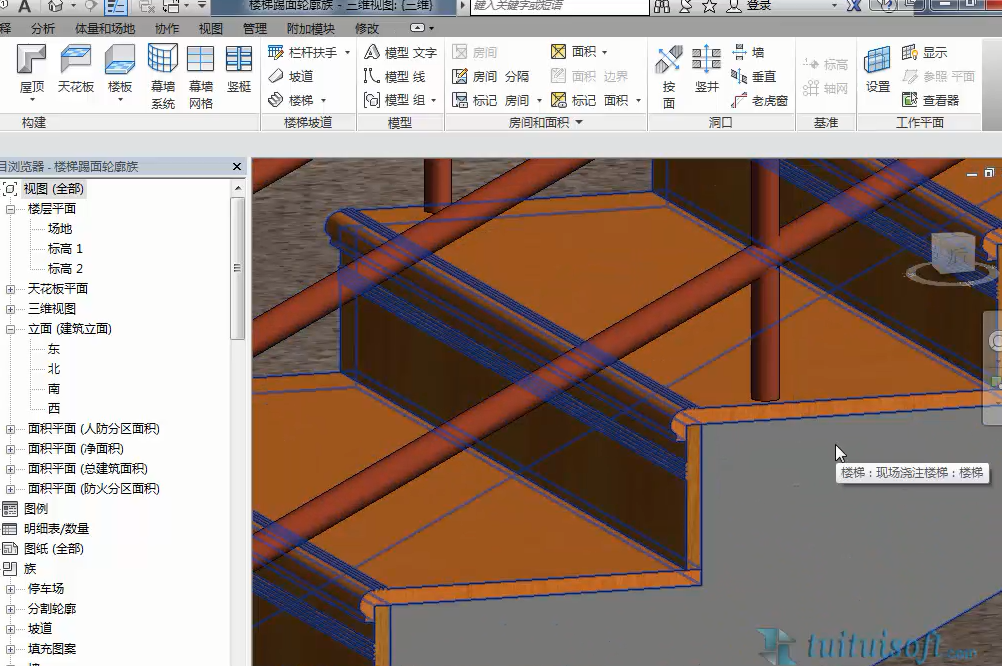Image resolution: width=1002 pixels, height=666 pixels.
Task: Open the 体量和场地 ribbon tab
Action: (x=105, y=29)
